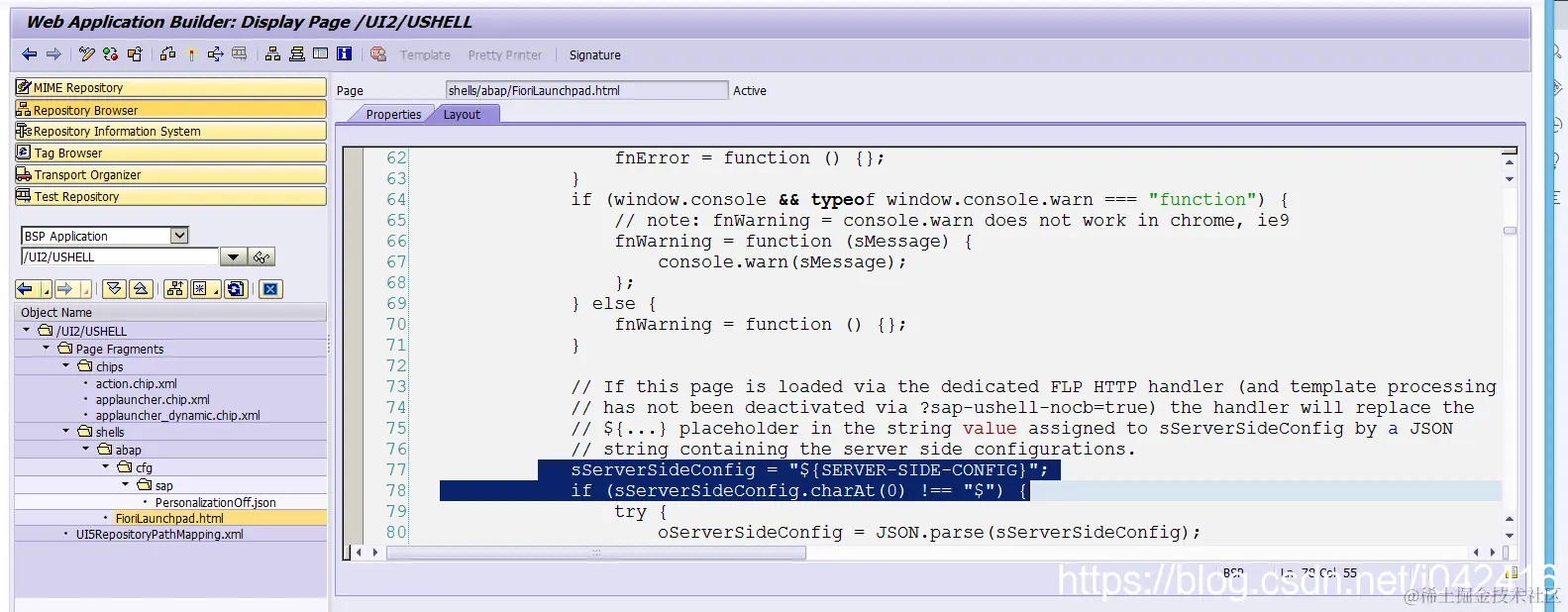This screenshot has width=1568, height=612.
Task: Open the MIME Repository
Action: coord(170,88)
